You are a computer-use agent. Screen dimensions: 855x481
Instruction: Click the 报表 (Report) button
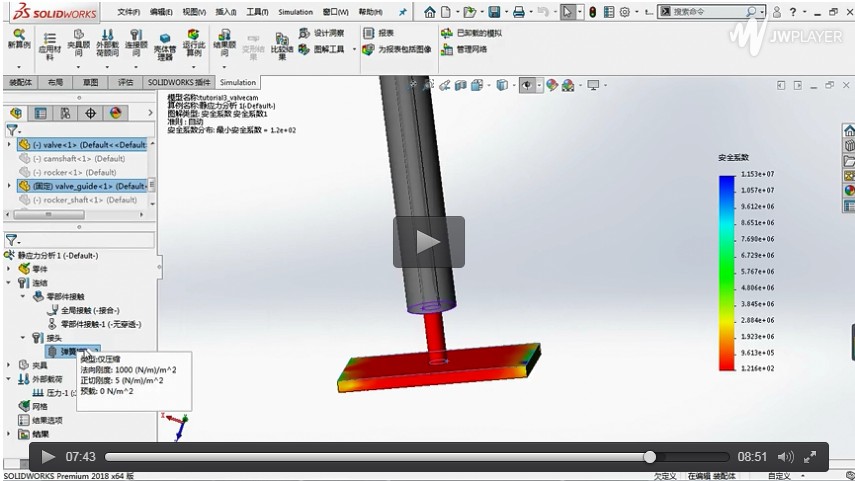(x=380, y=33)
